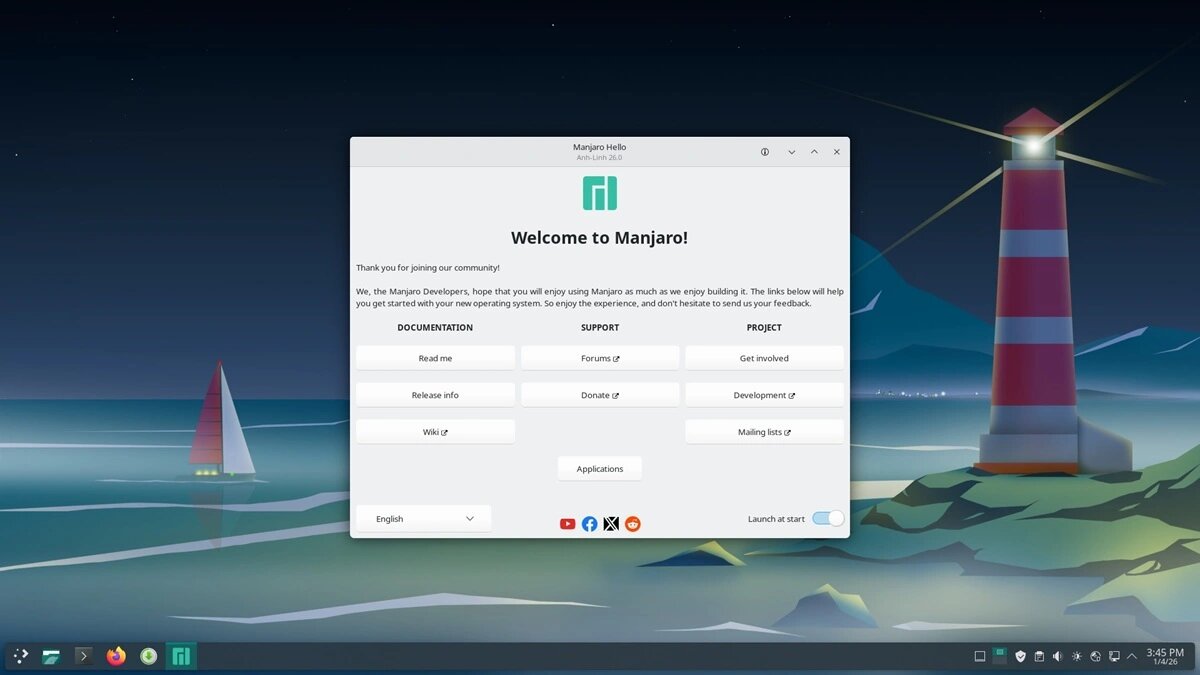Viewport: 1200px width, 675px height.
Task: Click the Read me button
Action: 436,358
